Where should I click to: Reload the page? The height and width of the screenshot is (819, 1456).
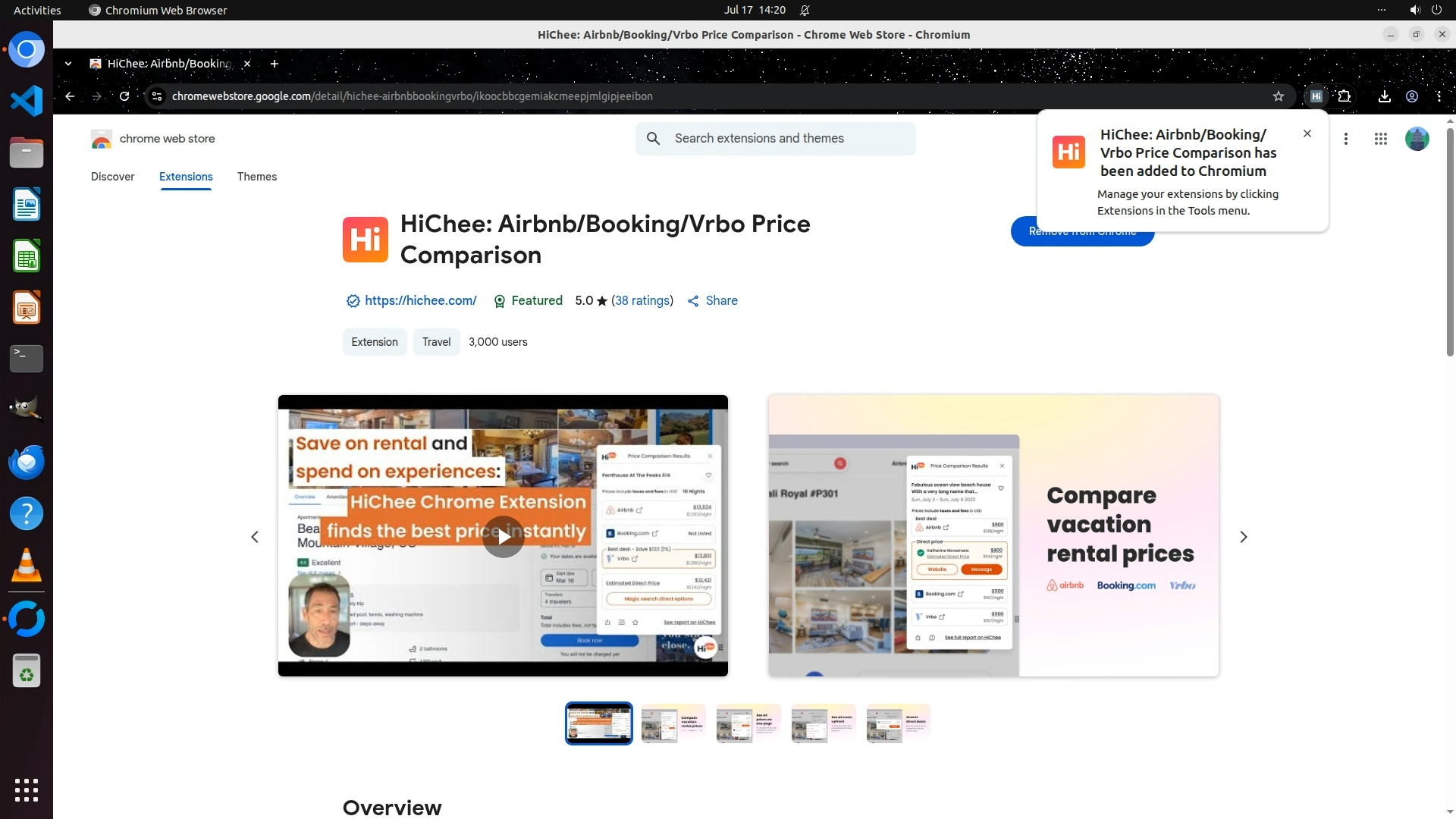coord(124,96)
